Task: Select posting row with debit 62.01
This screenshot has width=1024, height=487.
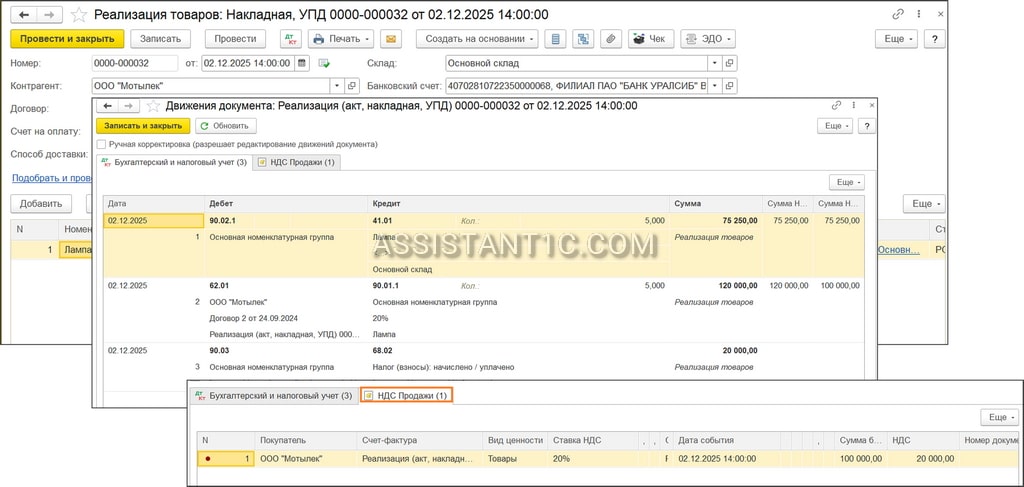Action: click(x=484, y=310)
